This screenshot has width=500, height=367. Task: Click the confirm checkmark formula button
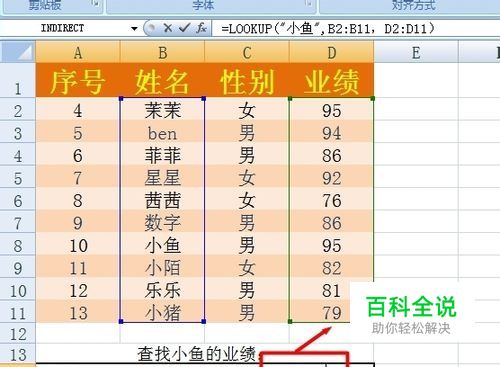[184, 28]
